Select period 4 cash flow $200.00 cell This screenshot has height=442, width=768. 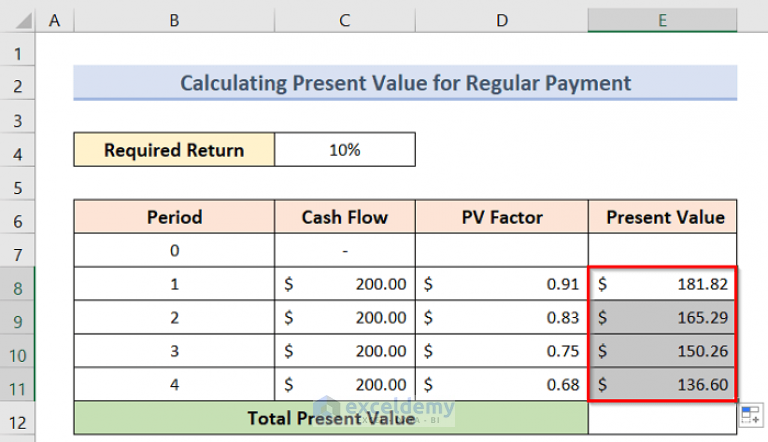tap(345, 384)
